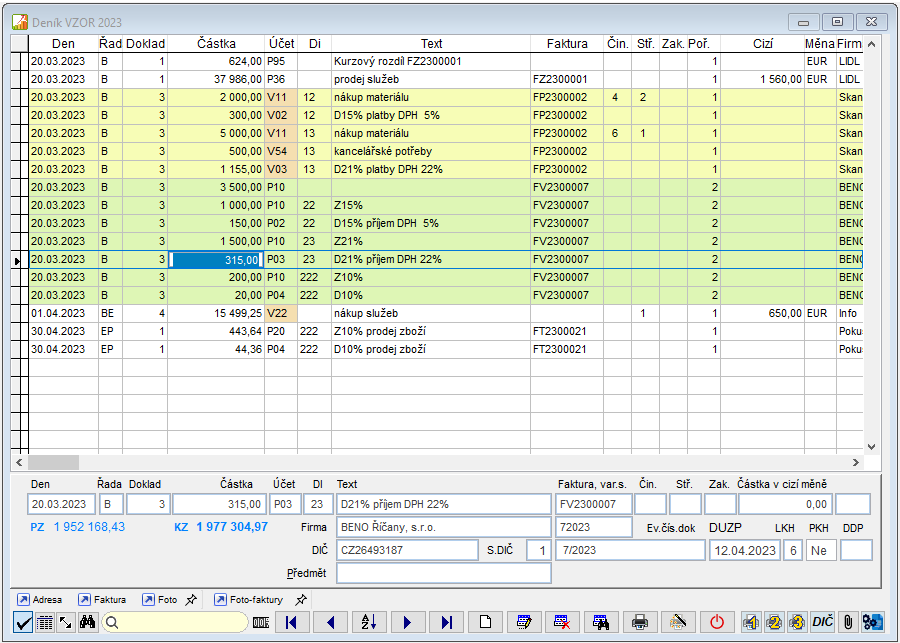The image size is (900, 643).
Task: Click the Text column header
Action: (431, 44)
